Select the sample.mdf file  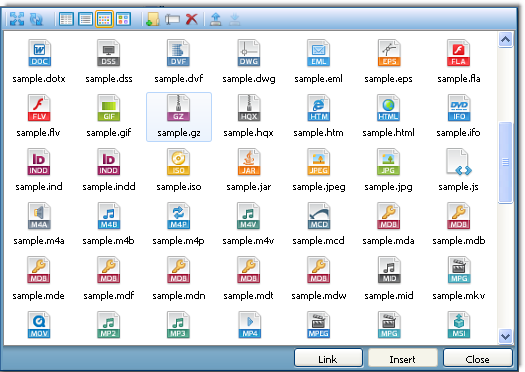coord(109,279)
